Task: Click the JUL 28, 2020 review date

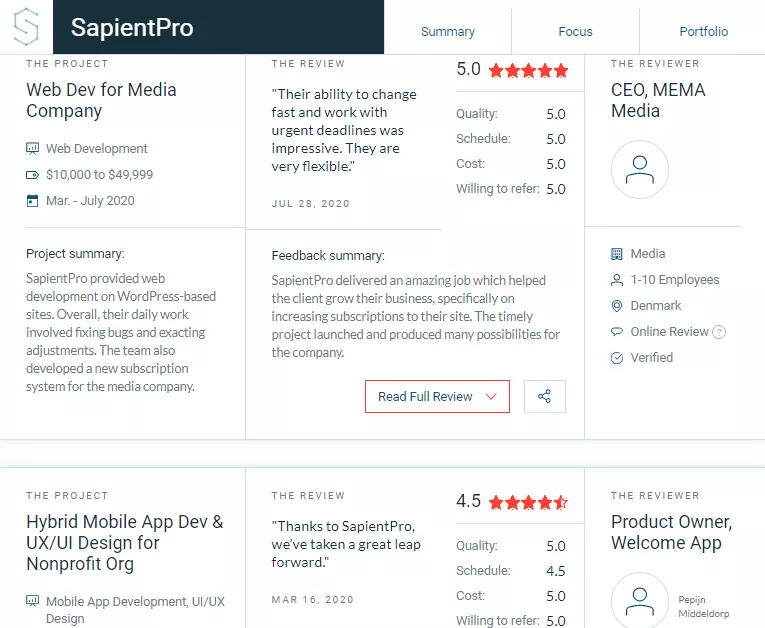Action: pyautogui.click(x=311, y=203)
